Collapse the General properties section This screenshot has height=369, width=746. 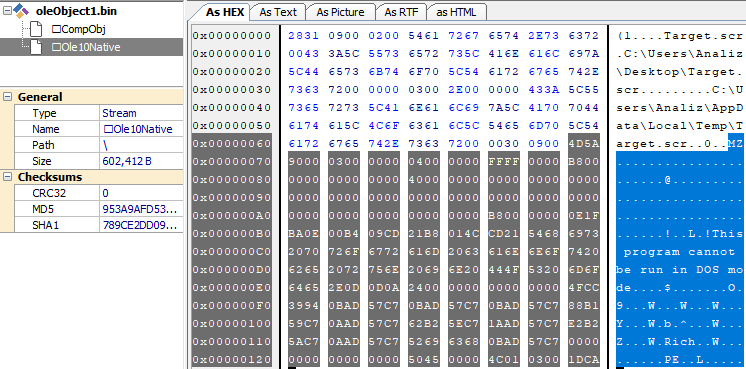pos(7,97)
